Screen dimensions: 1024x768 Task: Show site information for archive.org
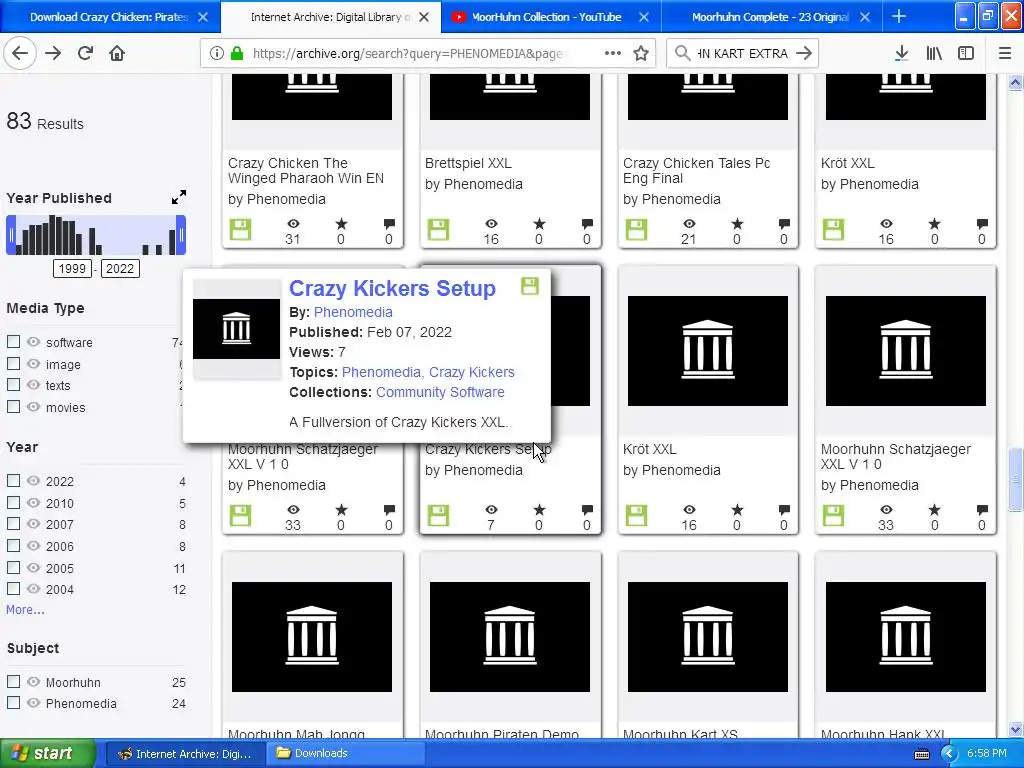(x=216, y=54)
